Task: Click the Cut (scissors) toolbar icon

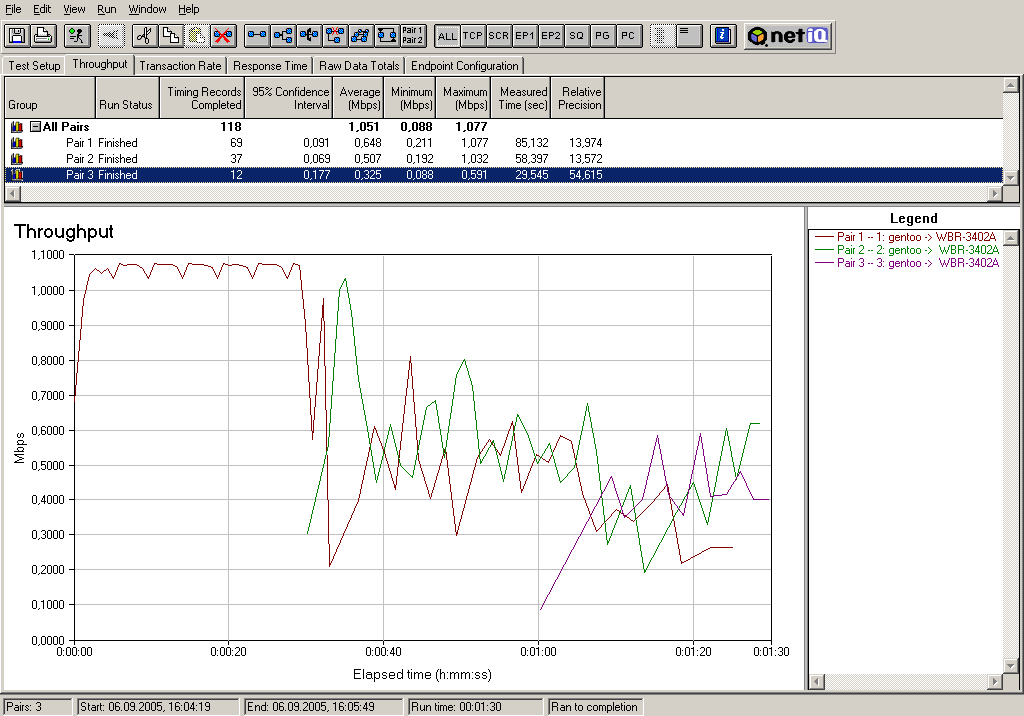Action: 144,35
